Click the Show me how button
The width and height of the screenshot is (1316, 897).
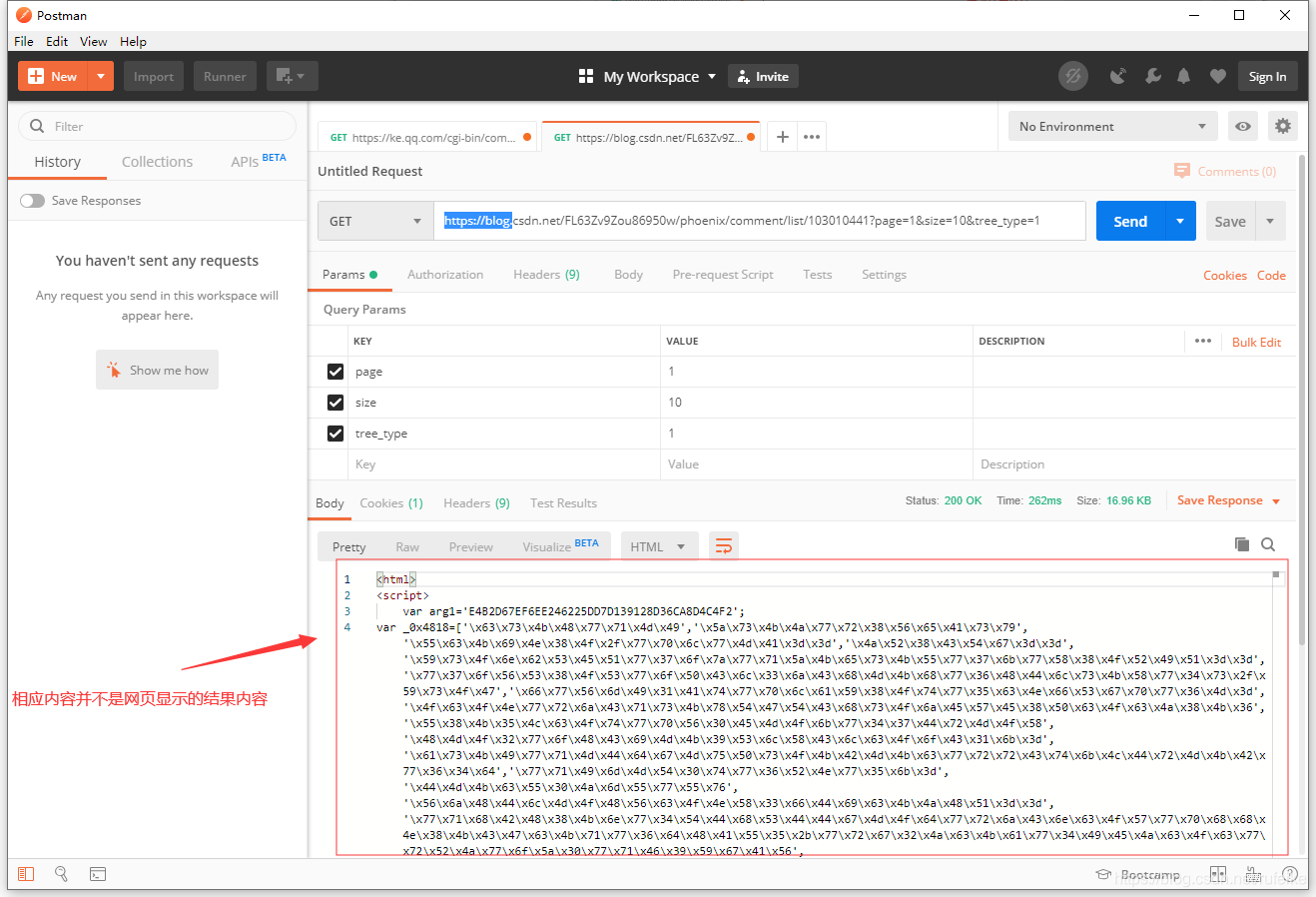point(157,370)
